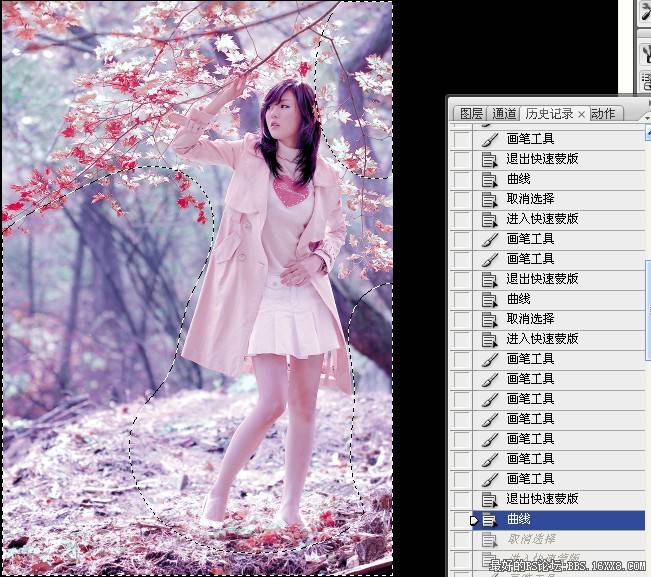Viewport: 651px width, 577px height.
Task: Set history brush source box for first 进入快速蒙版
Action: (461, 219)
